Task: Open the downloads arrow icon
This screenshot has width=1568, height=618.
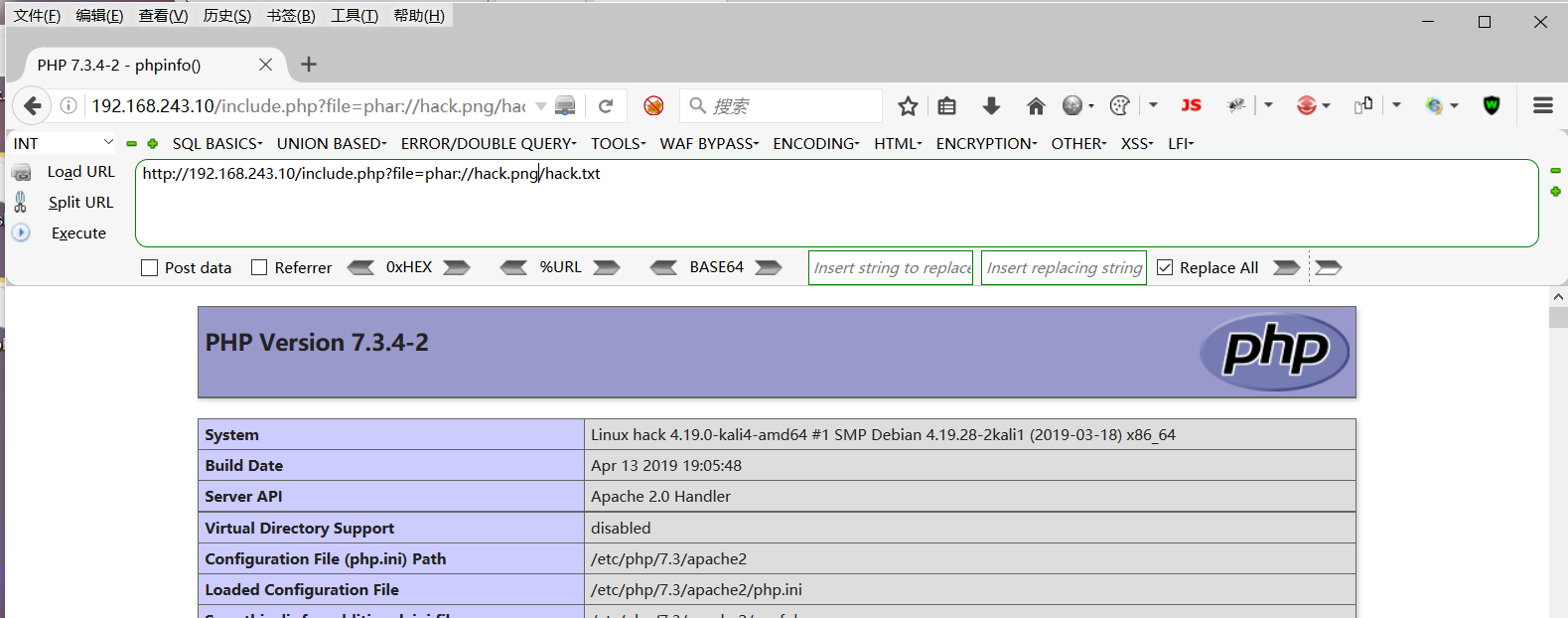Action: pos(991,105)
